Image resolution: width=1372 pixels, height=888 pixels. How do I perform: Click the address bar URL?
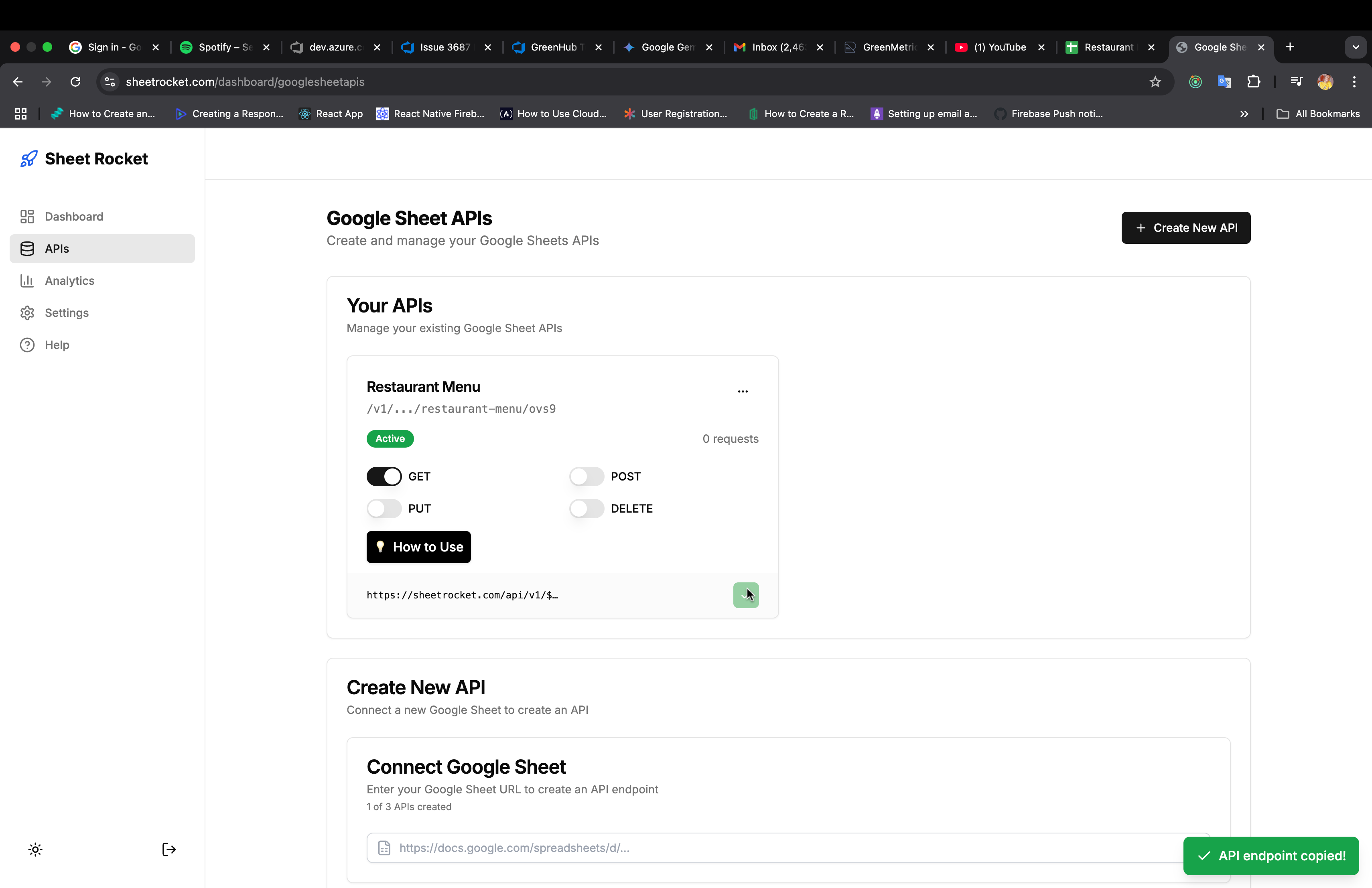coord(245,82)
